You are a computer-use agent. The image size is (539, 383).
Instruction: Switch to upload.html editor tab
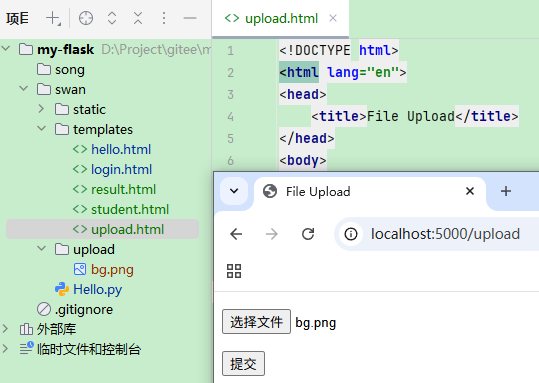point(280,19)
